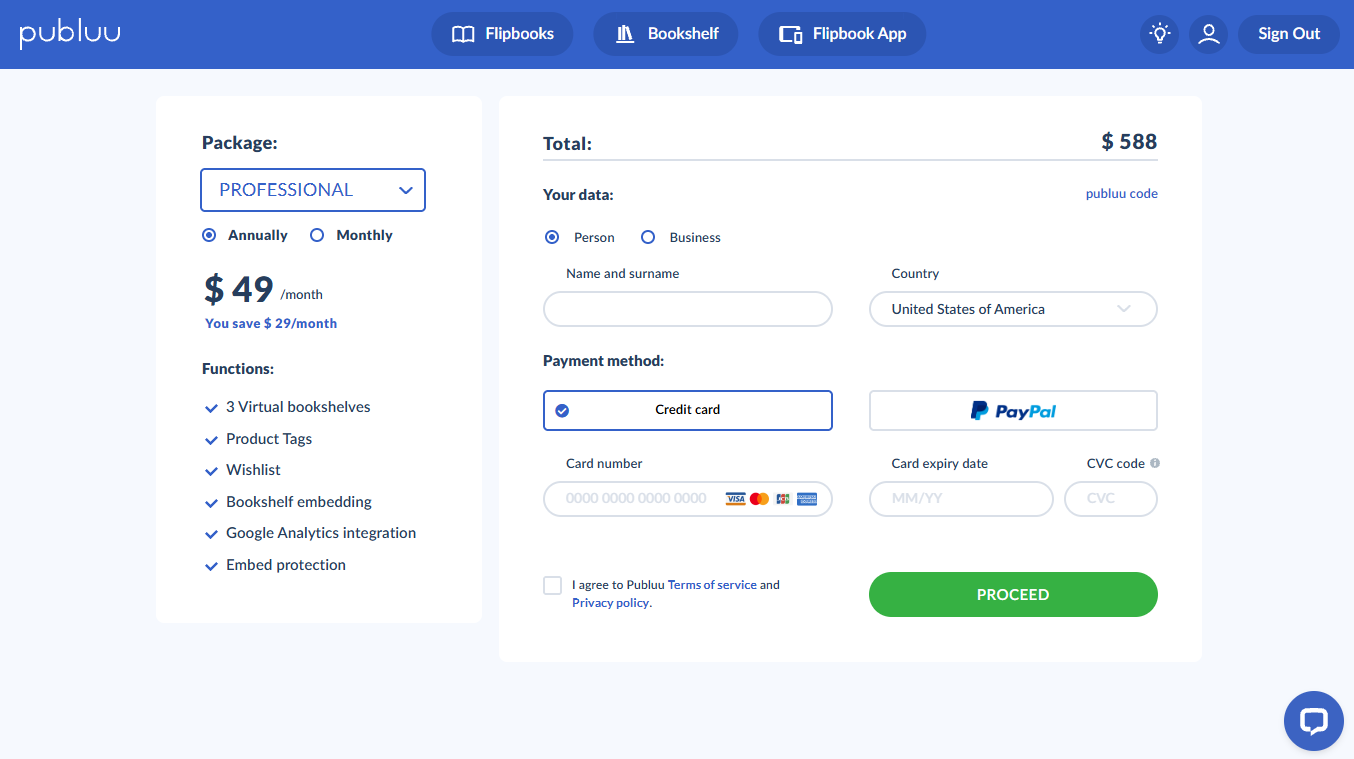This screenshot has width=1354, height=759.
Task: Go to Bookshelf tab
Action: (666, 34)
